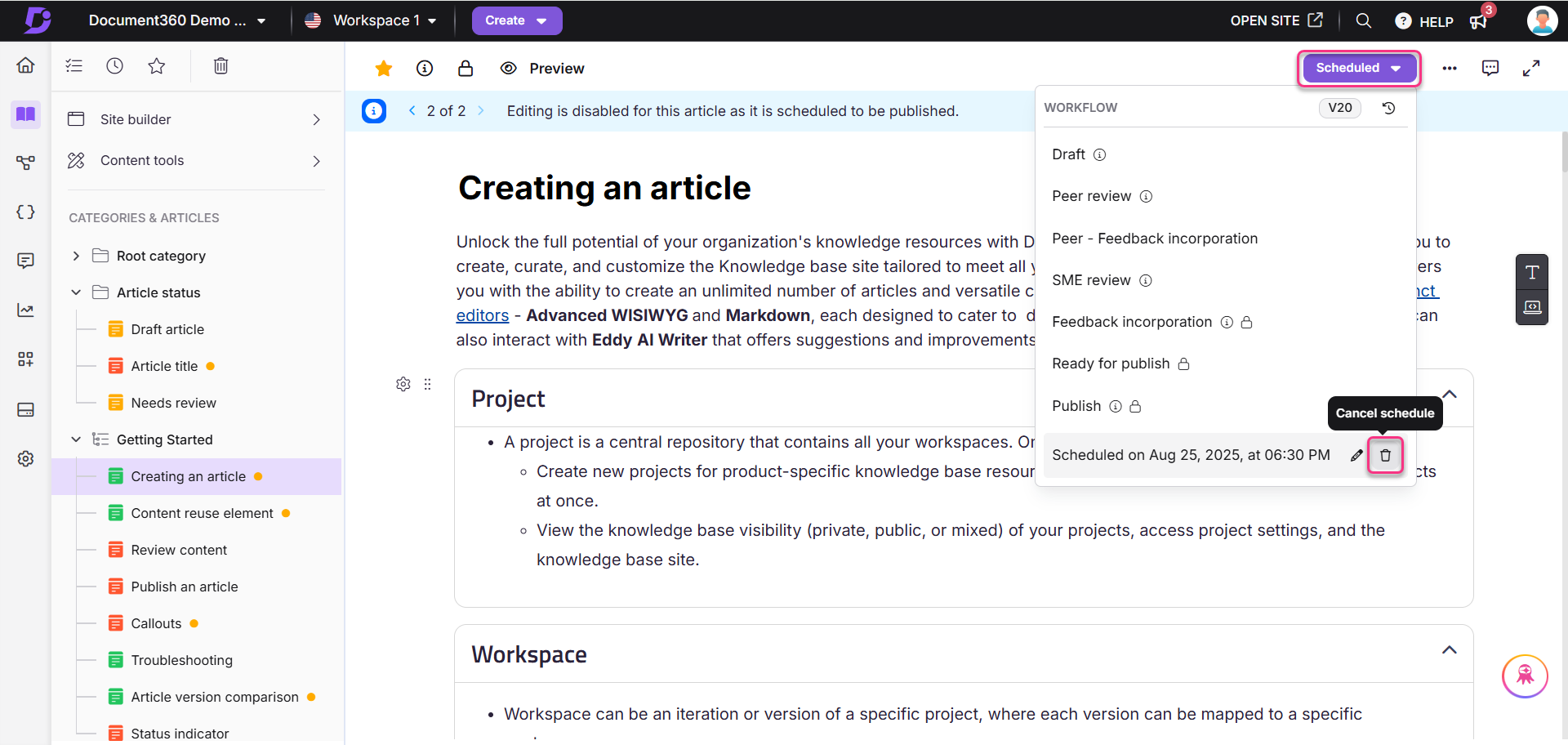Open More options ellipsis menu
This screenshot has width=1568, height=745.
pyautogui.click(x=1450, y=69)
